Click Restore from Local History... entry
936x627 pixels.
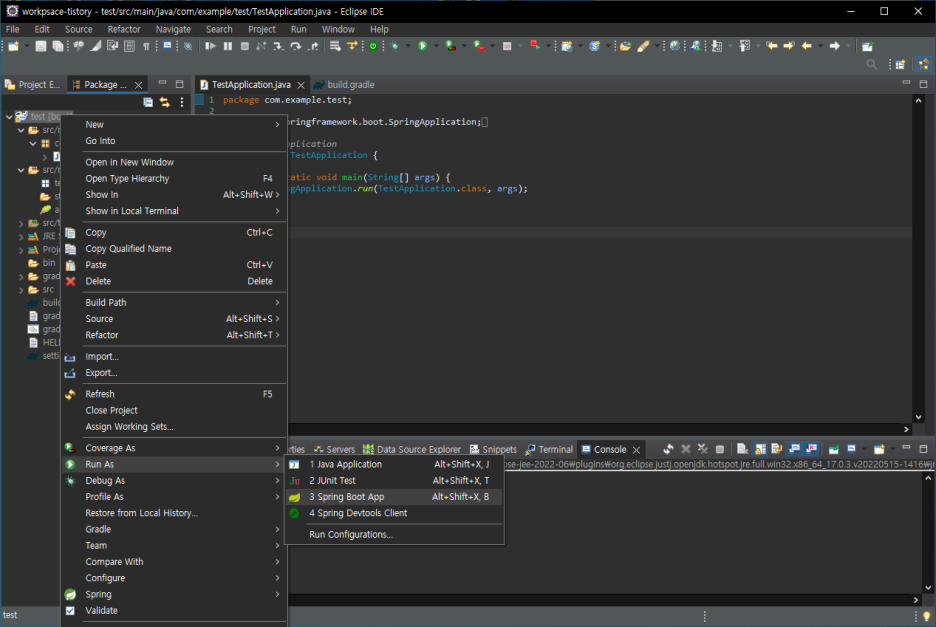click(174, 513)
